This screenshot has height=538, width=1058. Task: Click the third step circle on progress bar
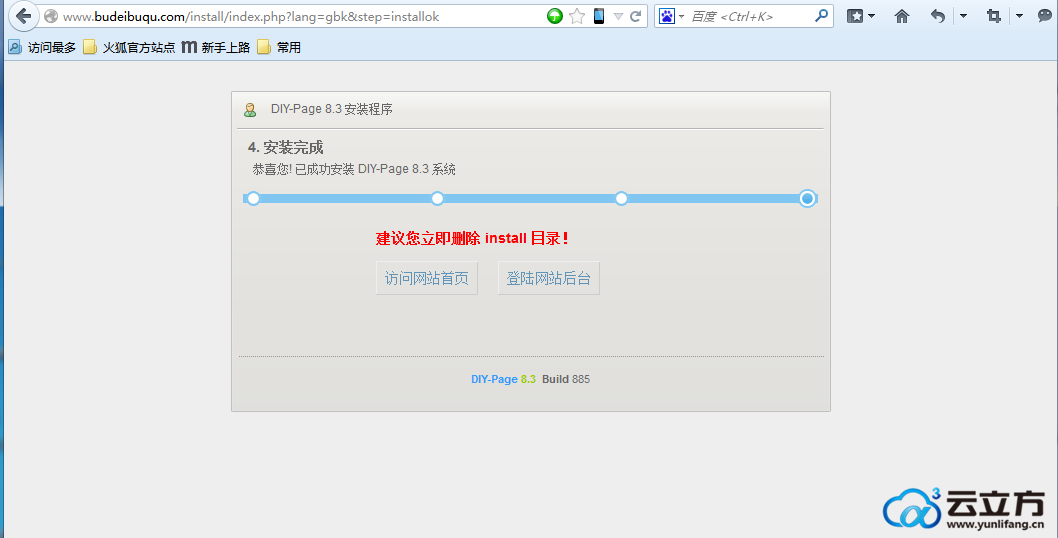click(621, 198)
